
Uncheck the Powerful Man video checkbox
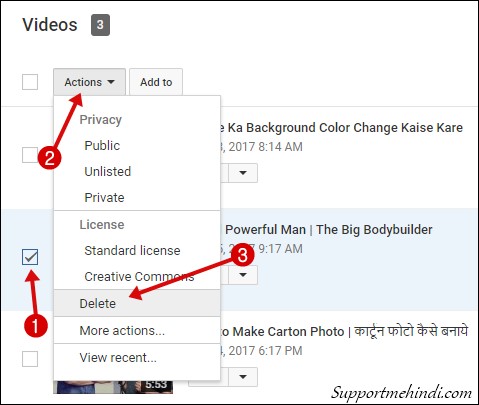[x=30, y=257]
